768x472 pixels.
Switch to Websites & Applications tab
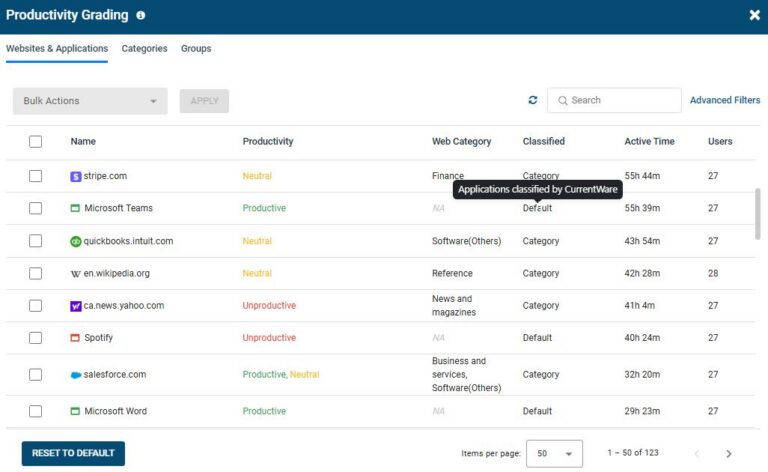point(57,48)
